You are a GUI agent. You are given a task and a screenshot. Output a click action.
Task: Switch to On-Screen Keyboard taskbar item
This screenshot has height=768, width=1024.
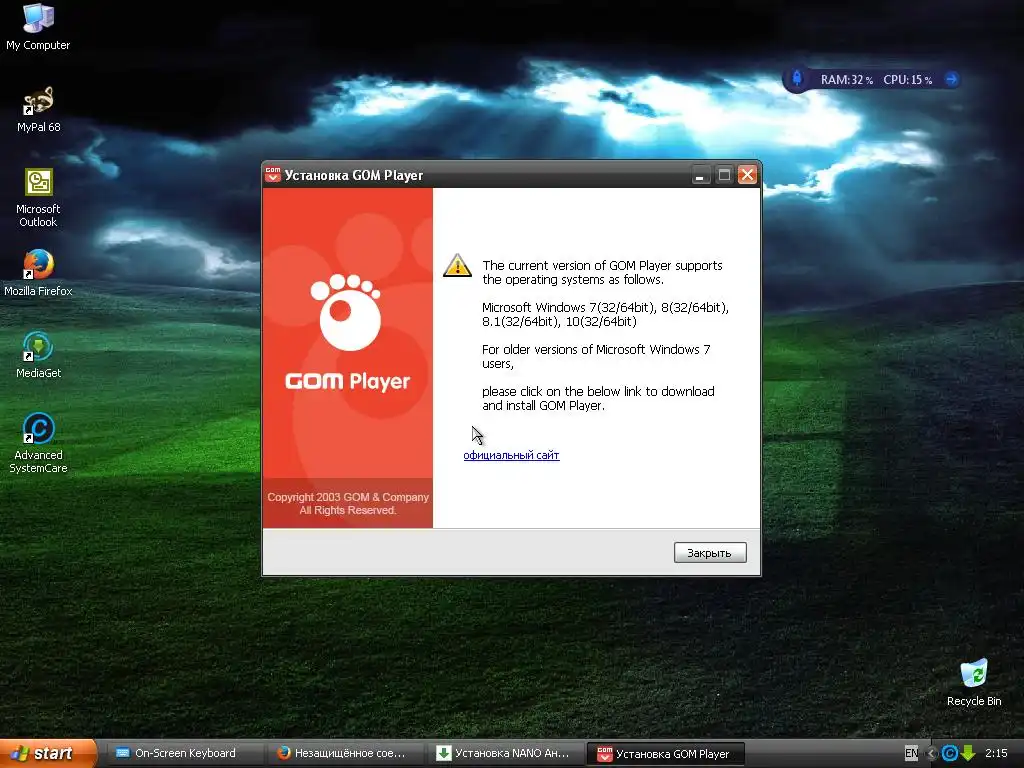[184, 753]
